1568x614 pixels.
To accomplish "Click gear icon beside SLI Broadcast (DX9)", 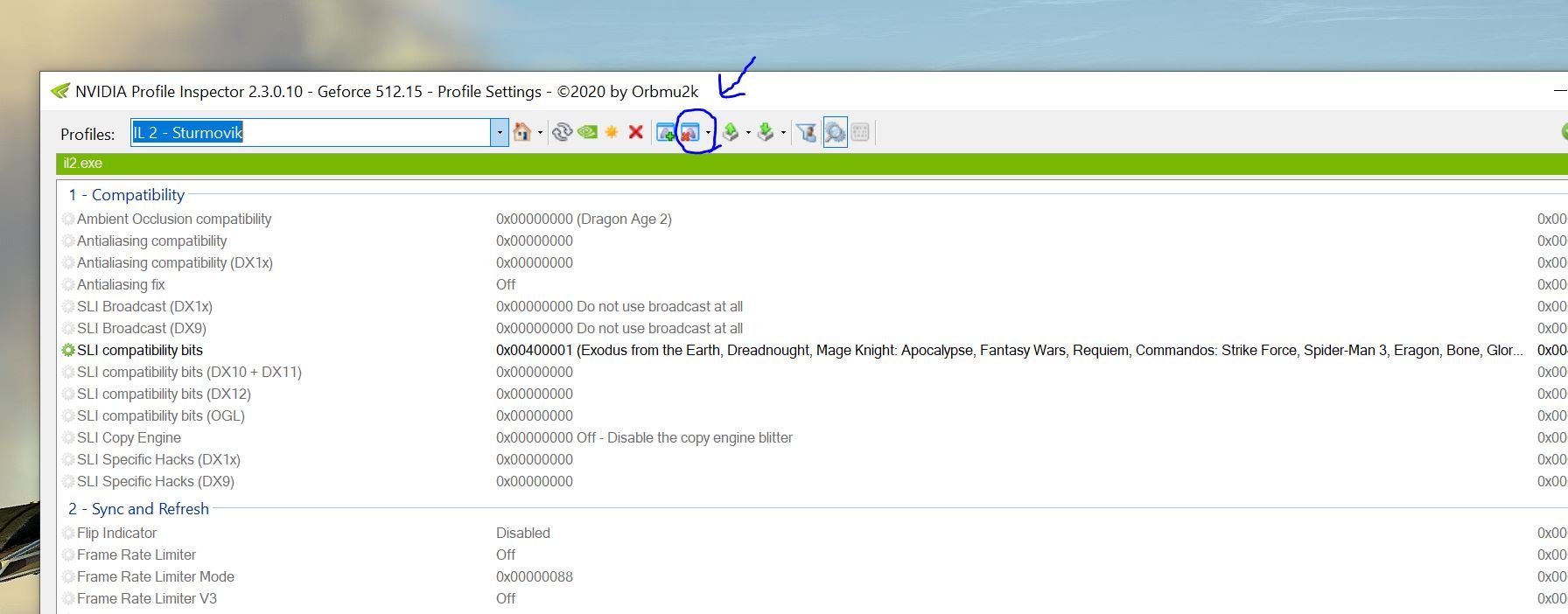I will tap(68, 328).
